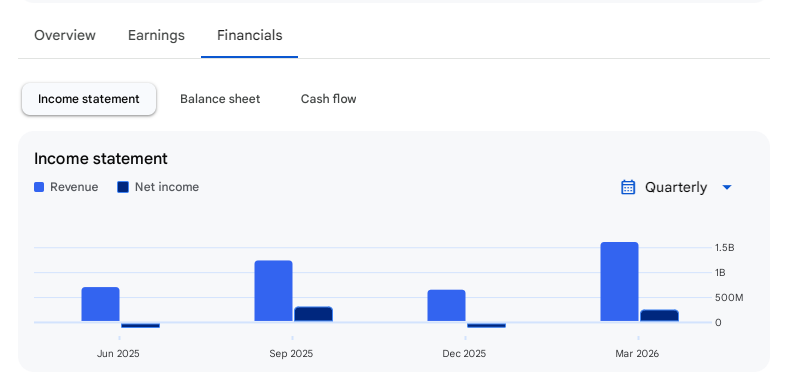Click the Revenue legend label
The width and height of the screenshot is (790, 390).
coord(74,187)
